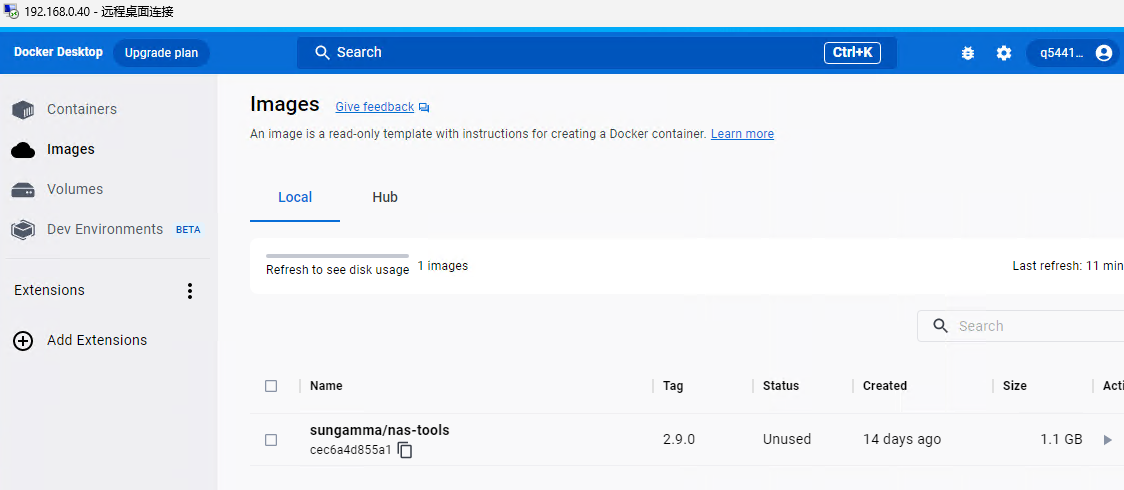Screen dimensions: 1124x490
Task: Click the disk usage progress bar
Action: click(337, 256)
